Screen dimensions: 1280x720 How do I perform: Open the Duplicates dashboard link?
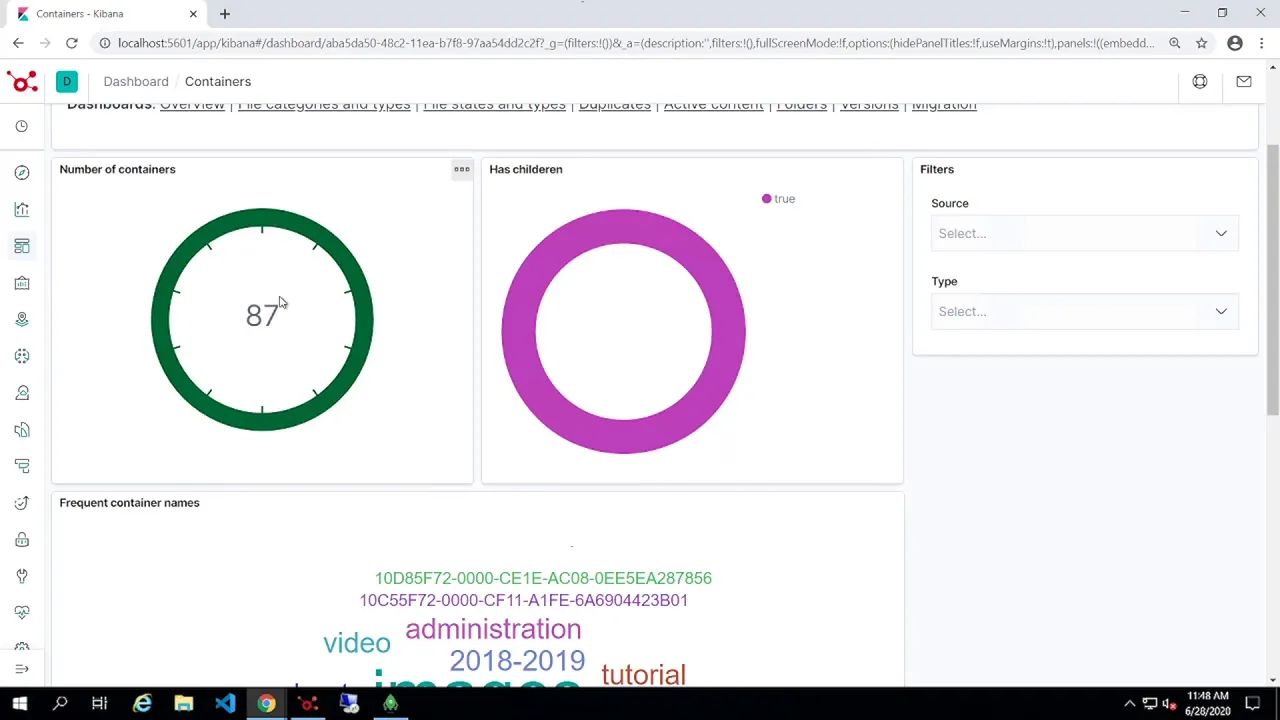coord(615,106)
